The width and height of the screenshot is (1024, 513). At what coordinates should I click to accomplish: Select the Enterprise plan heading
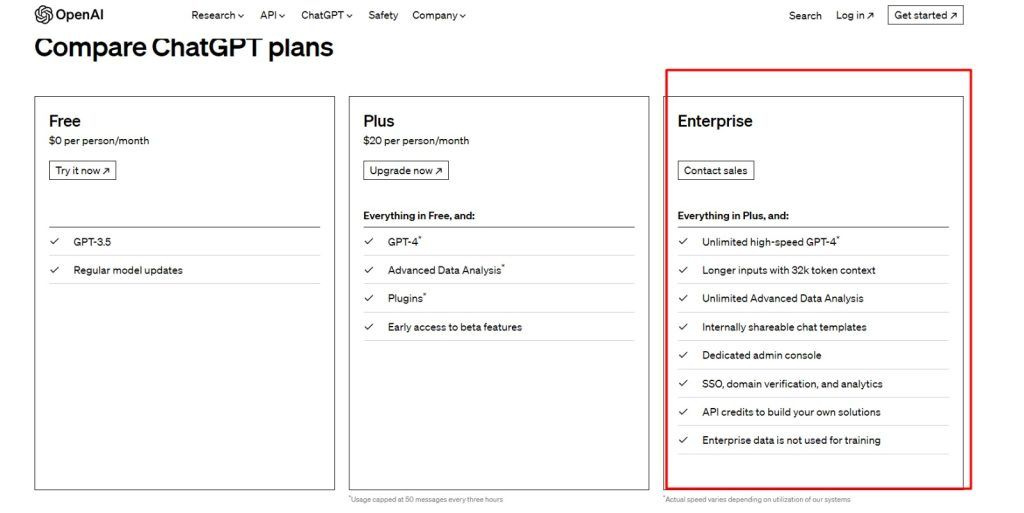714,121
